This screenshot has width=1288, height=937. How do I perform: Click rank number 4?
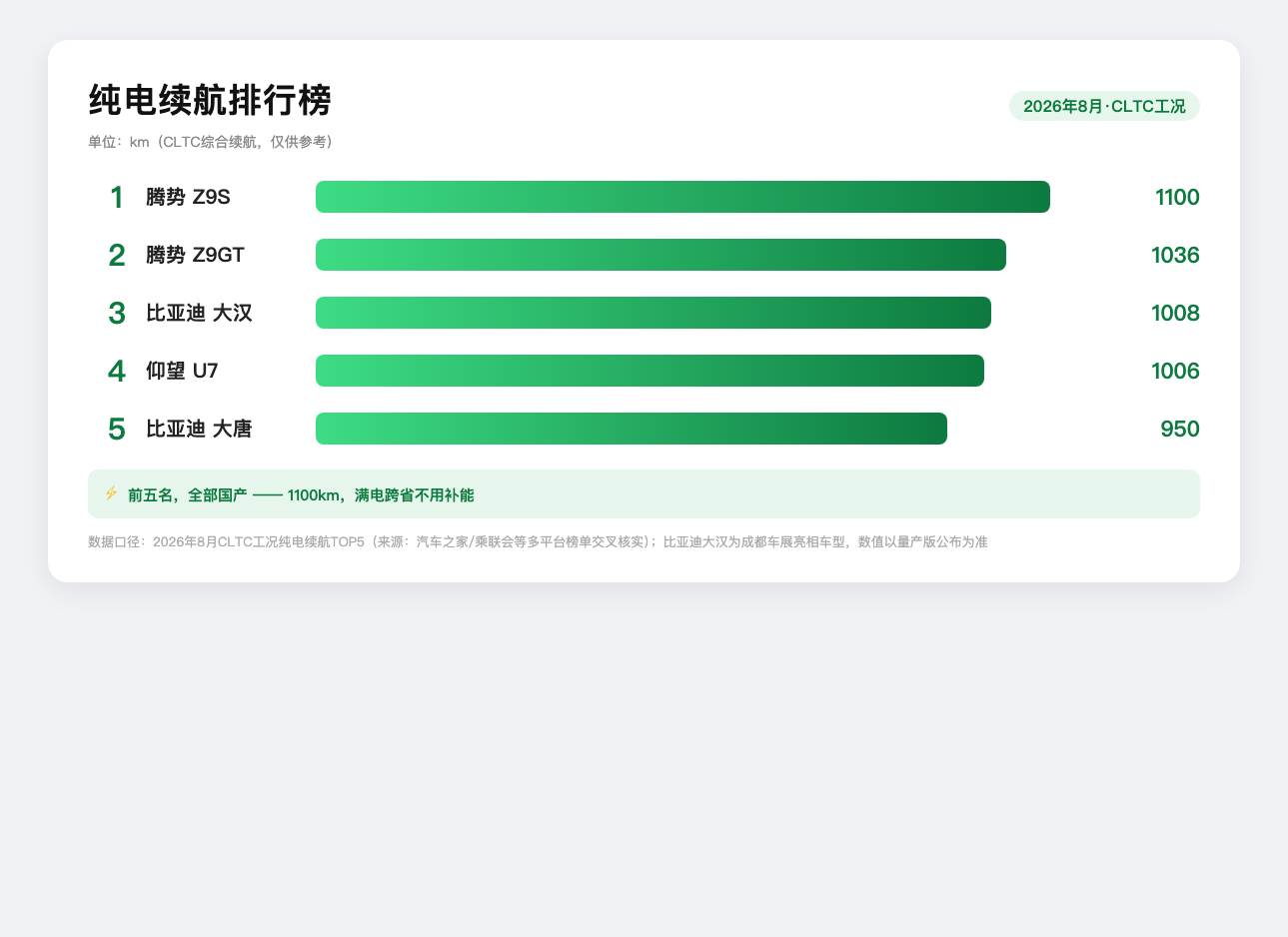117,371
